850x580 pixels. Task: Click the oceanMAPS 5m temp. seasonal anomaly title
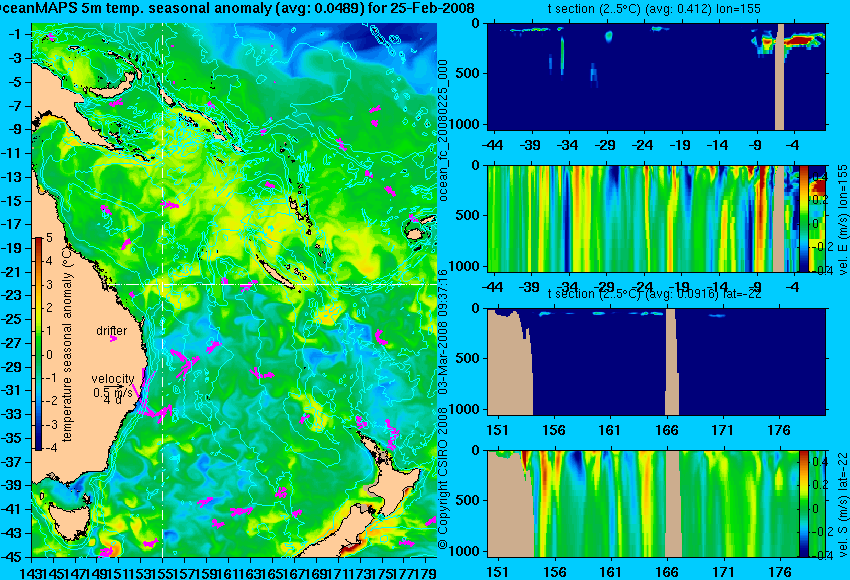pos(237,8)
